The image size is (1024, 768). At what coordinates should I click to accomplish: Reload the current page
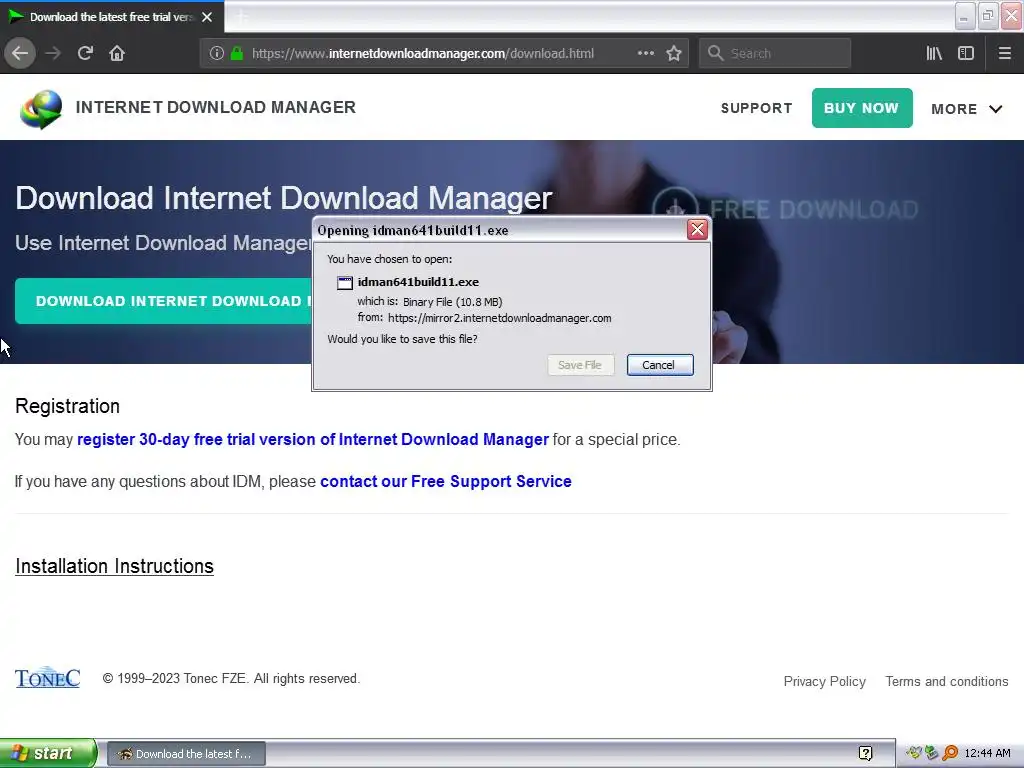coord(85,53)
